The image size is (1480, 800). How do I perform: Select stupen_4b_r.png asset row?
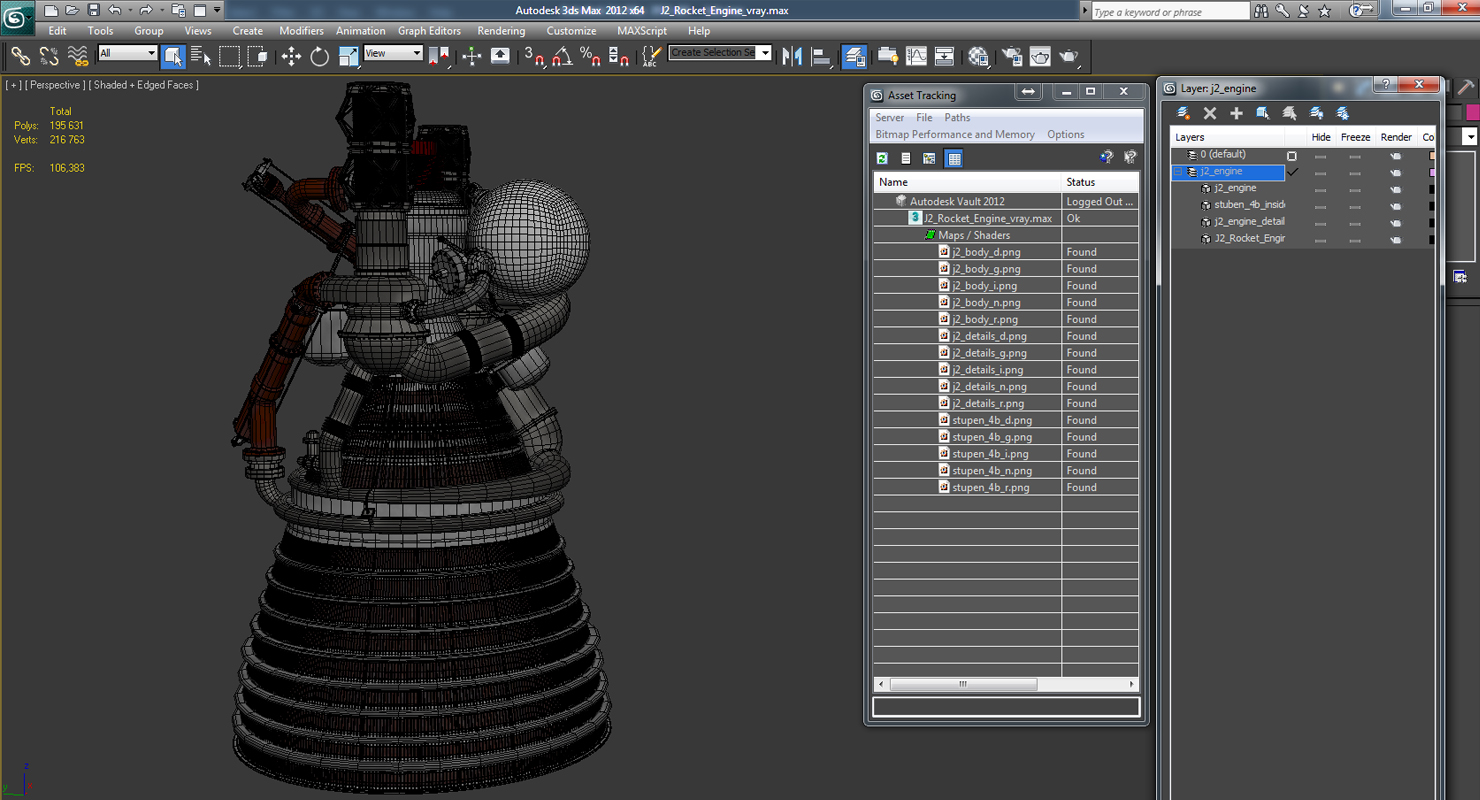point(1006,487)
